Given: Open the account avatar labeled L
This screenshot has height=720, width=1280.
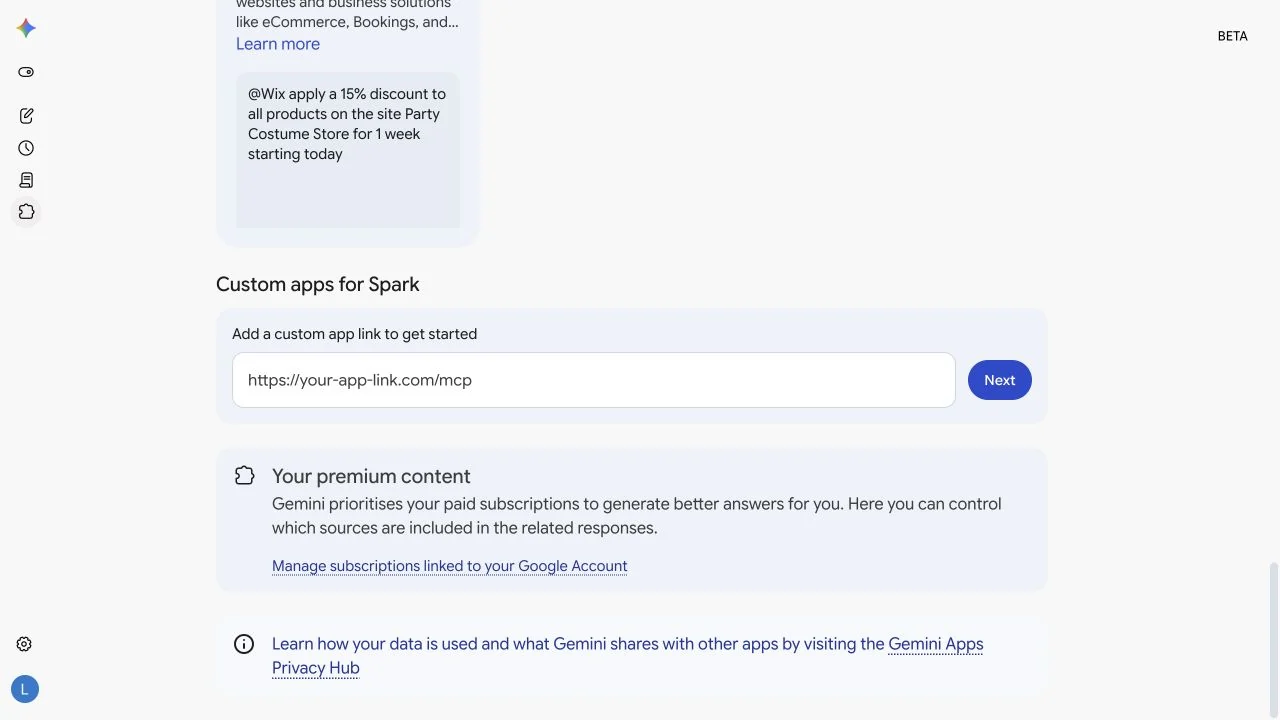Looking at the screenshot, I should (25, 689).
